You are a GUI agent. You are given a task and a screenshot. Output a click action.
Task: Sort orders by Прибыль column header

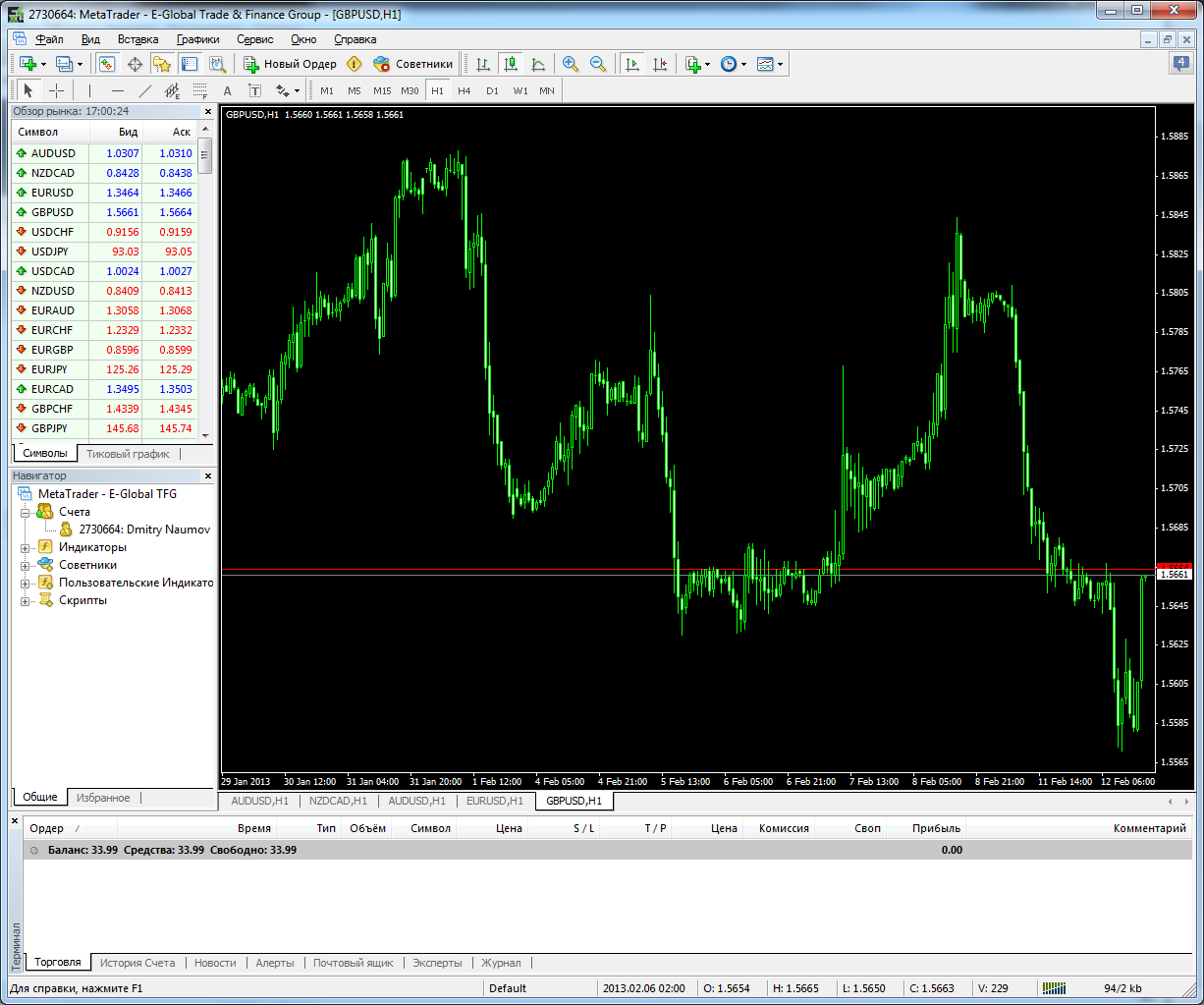pos(936,828)
